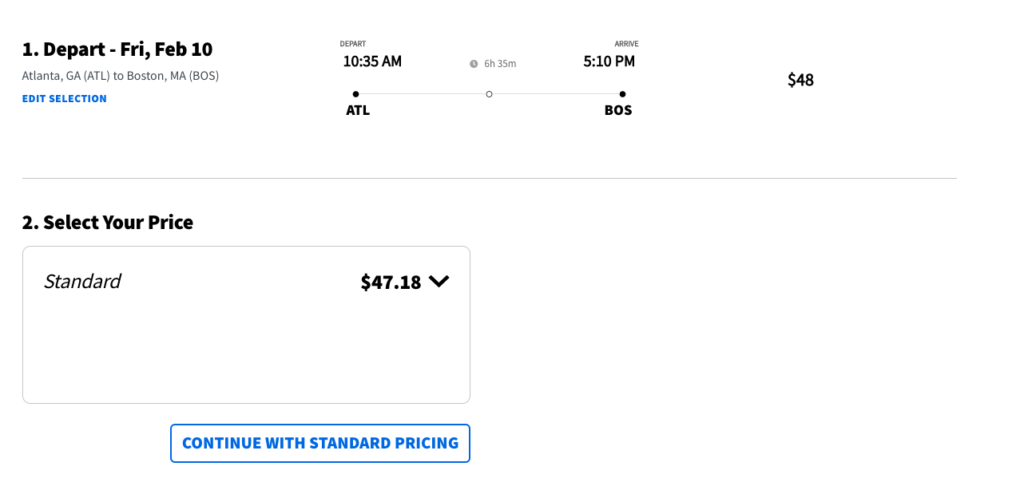This screenshot has height=490, width=1024.
Task: Click the clock icon beside flight duration
Action: [473, 64]
